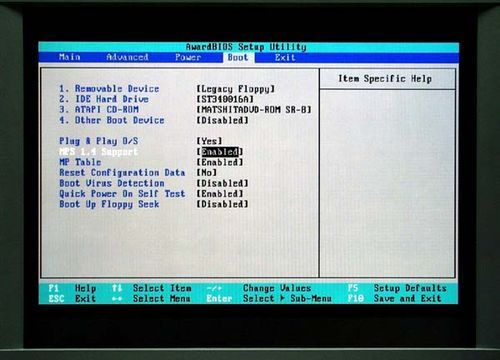This screenshot has width=500, height=360.
Task: Select the Boot tab
Action: tap(238, 57)
